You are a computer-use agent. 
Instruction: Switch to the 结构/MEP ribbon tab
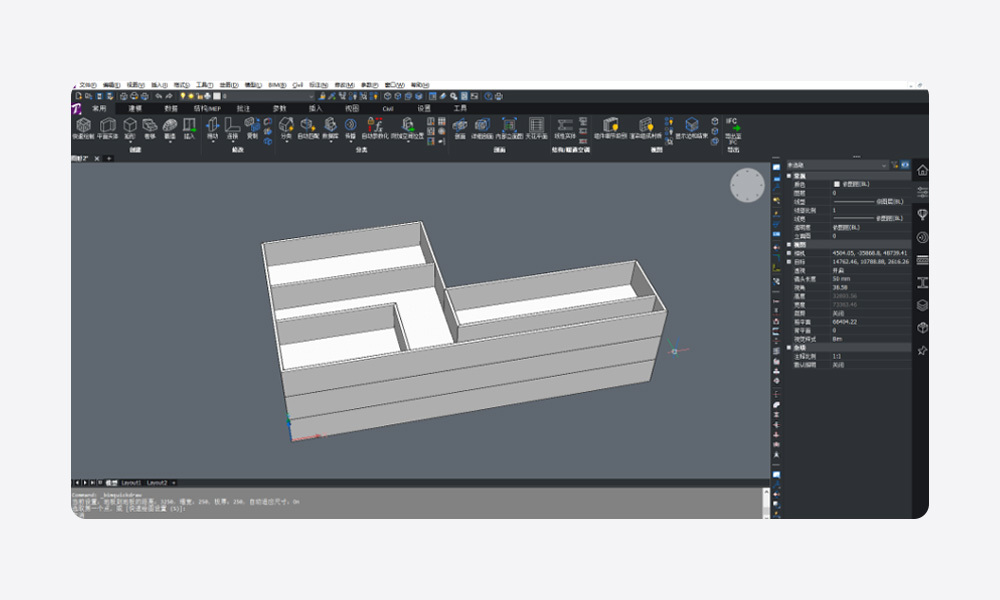pyautogui.click(x=207, y=108)
